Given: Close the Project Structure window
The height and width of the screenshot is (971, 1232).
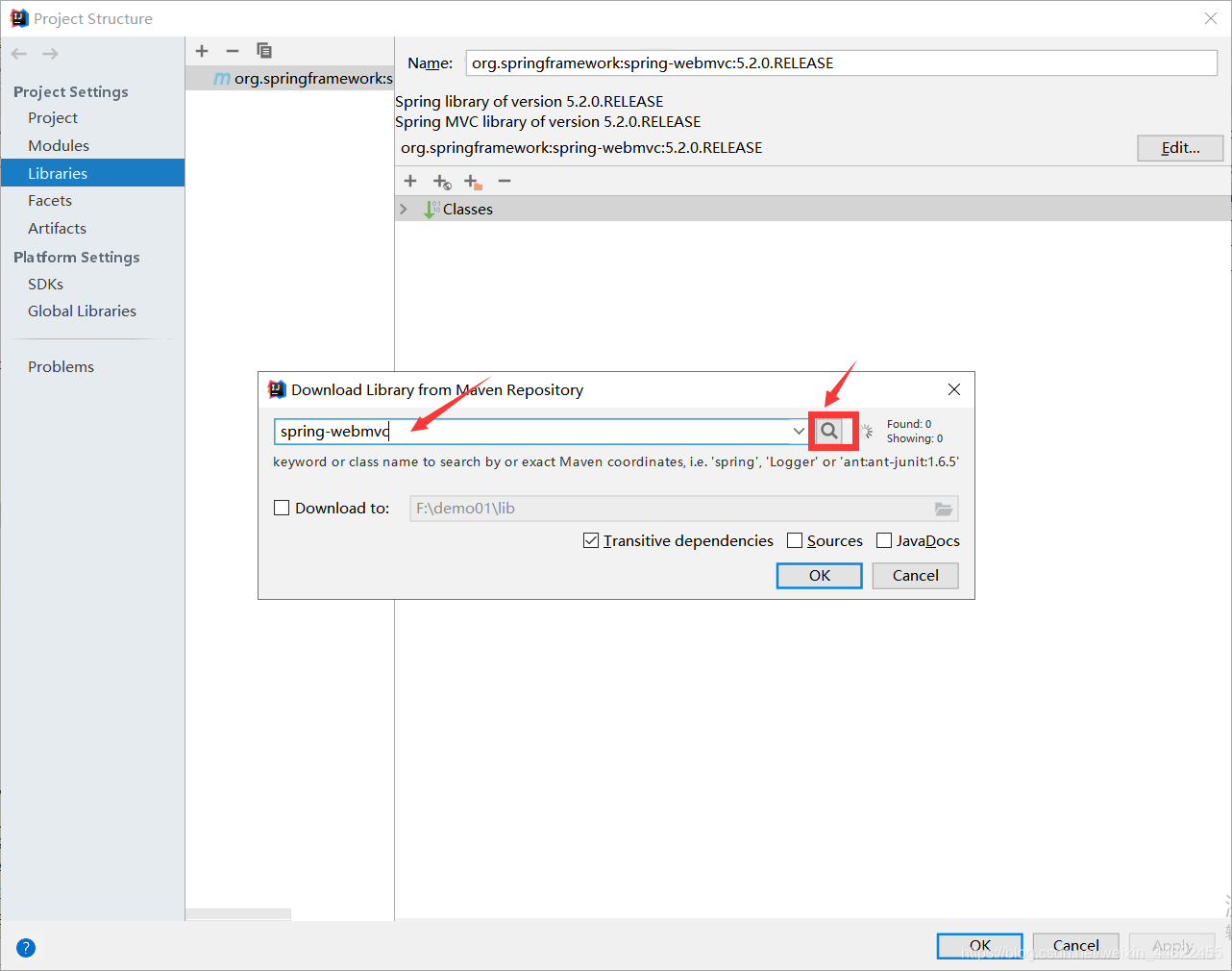Looking at the screenshot, I should (1211, 18).
